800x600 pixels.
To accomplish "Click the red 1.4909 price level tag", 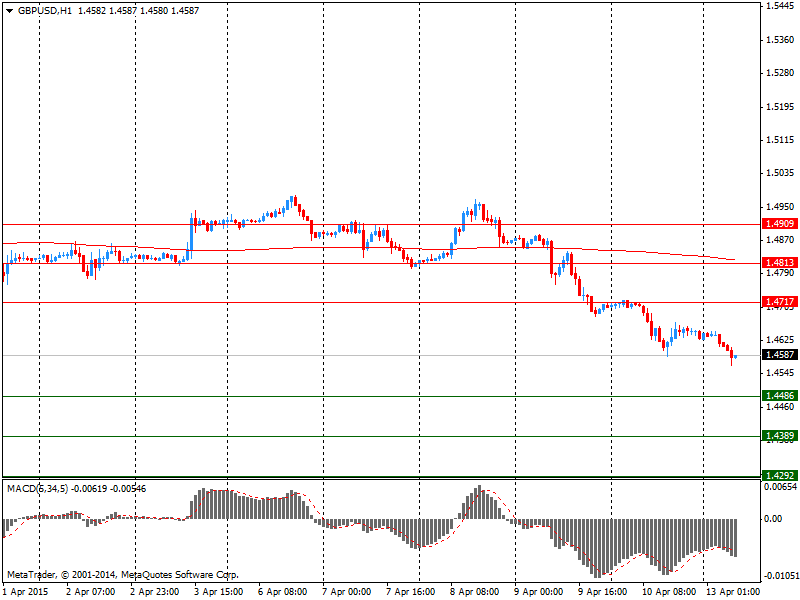I will [780, 224].
